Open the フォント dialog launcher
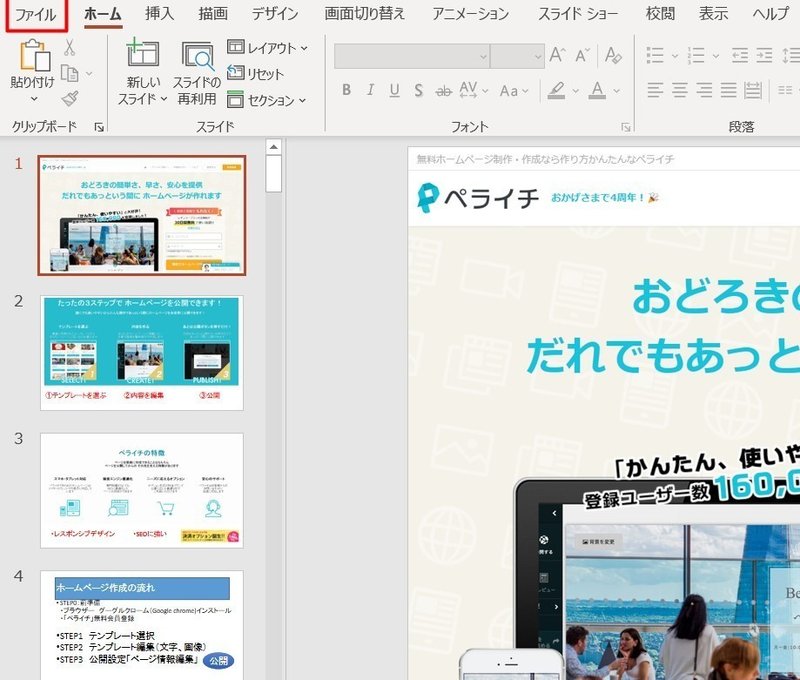The width and height of the screenshot is (800, 680). tap(626, 128)
